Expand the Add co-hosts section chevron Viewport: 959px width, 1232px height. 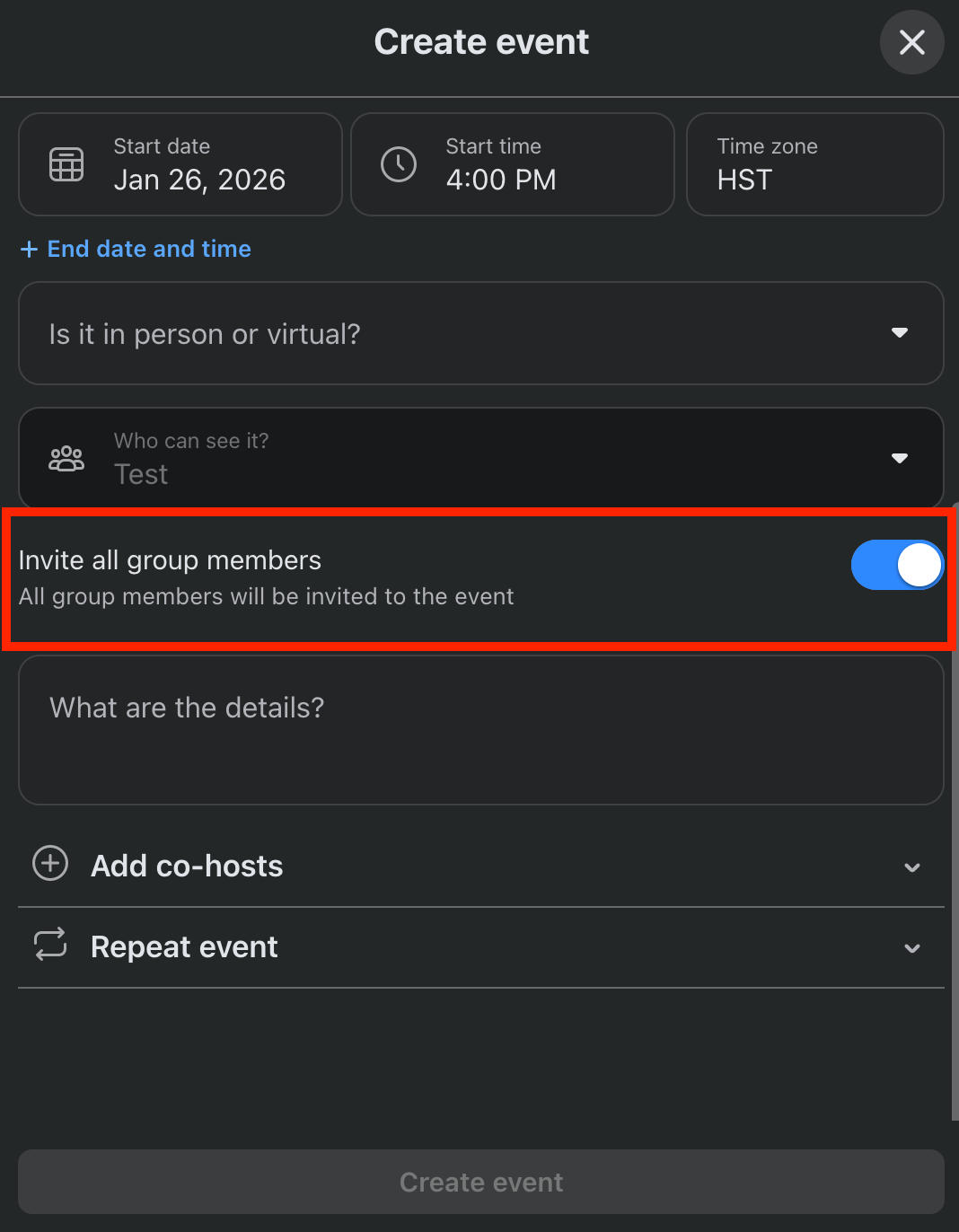click(x=912, y=867)
